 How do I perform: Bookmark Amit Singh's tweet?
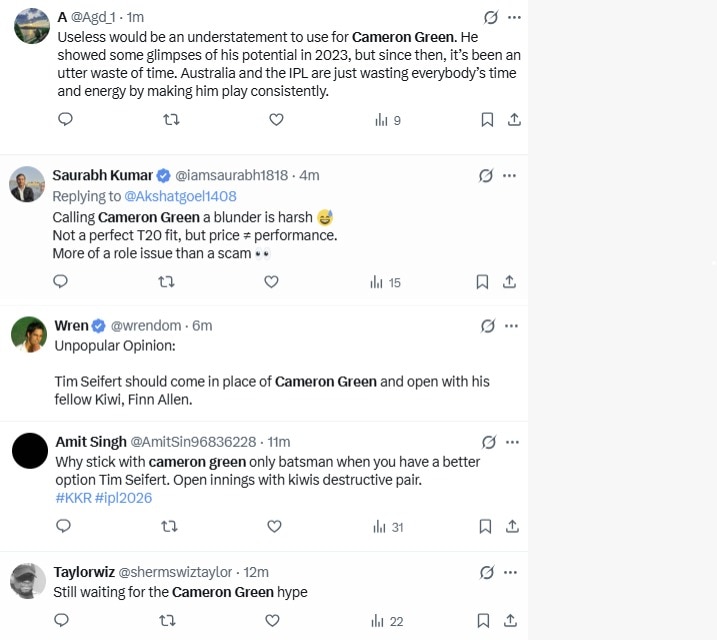(x=485, y=526)
